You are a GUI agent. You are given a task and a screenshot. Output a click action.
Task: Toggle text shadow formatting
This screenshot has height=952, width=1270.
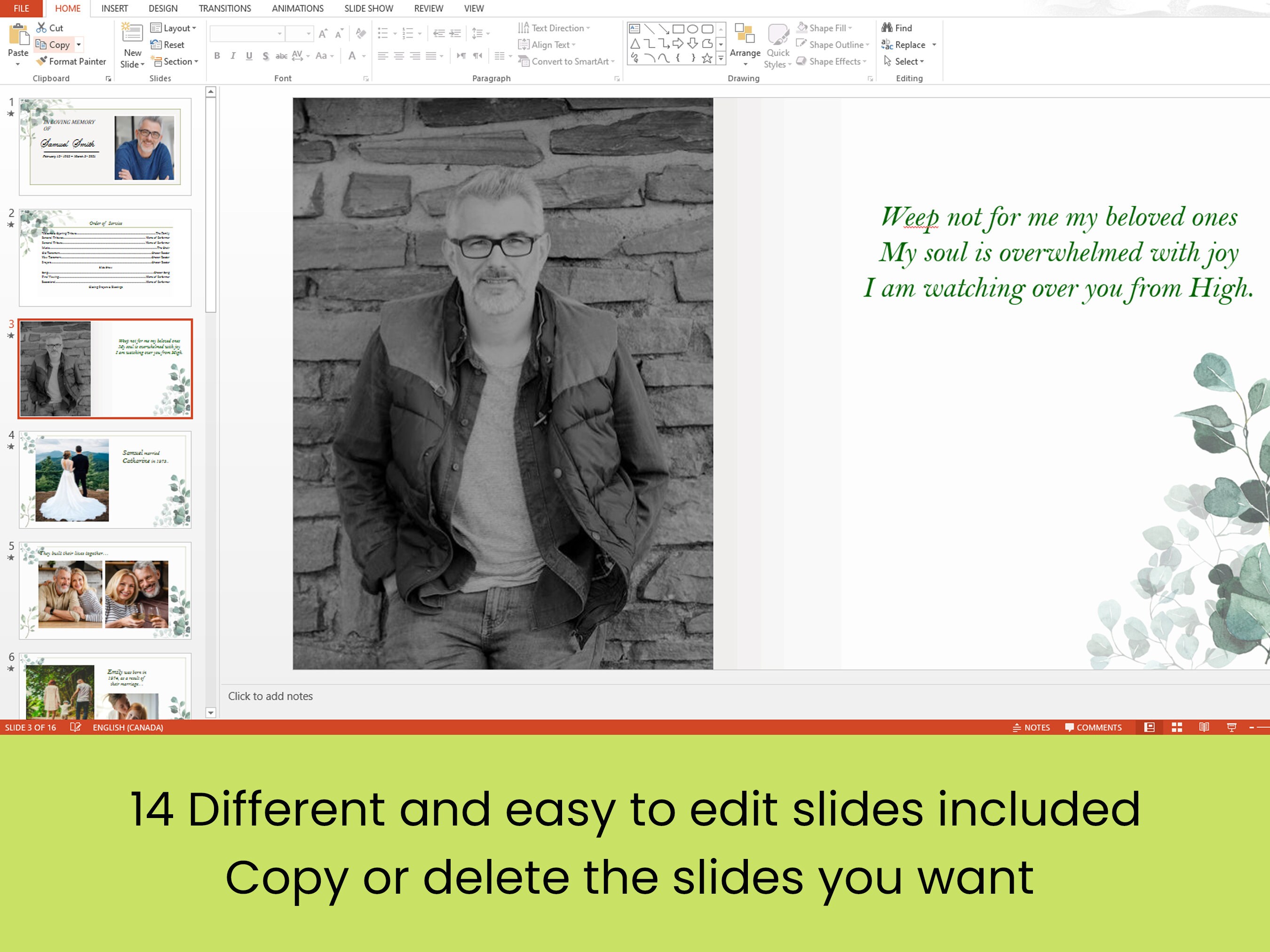coord(265,55)
